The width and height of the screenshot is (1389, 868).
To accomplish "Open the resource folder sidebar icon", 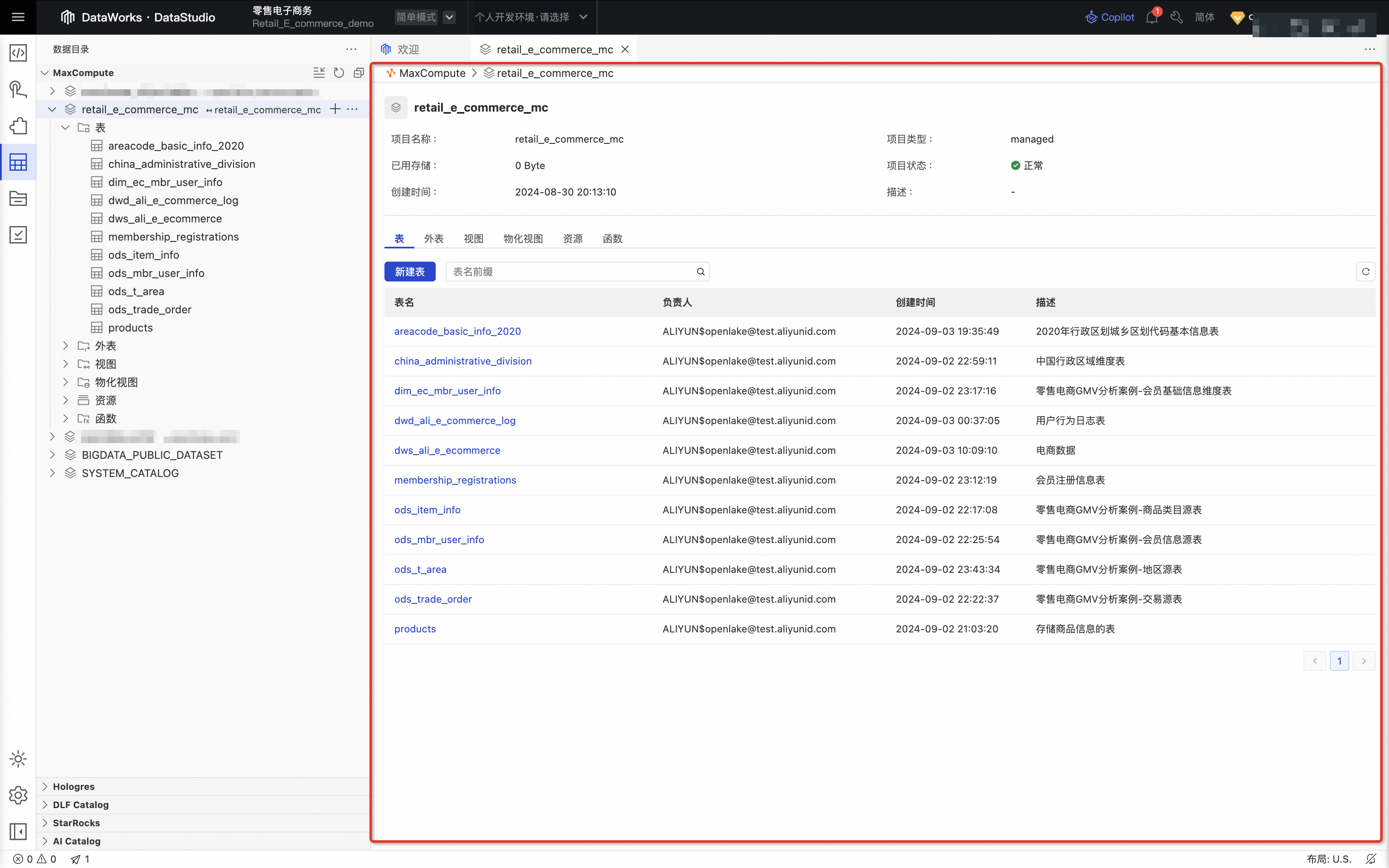I will pyautogui.click(x=18, y=199).
